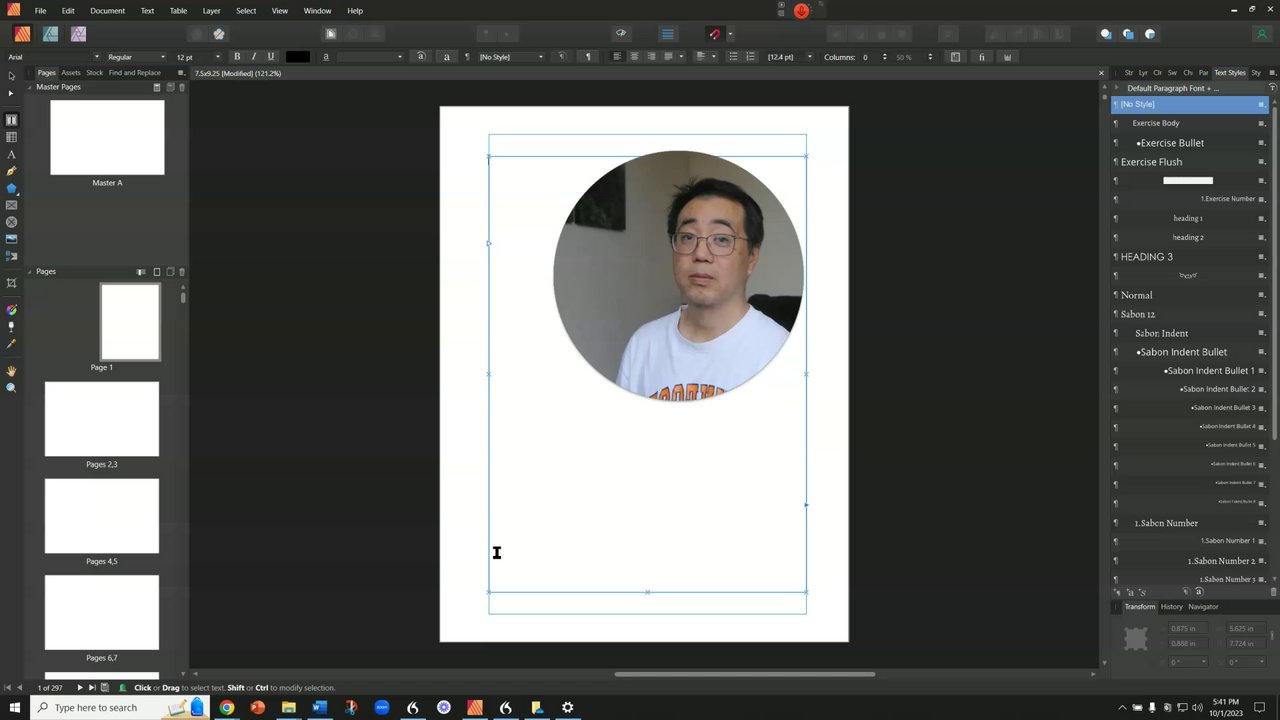Apply the HEADING 3 text style
This screenshot has height=720, width=1280.
pyautogui.click(x=1147, y=257)
